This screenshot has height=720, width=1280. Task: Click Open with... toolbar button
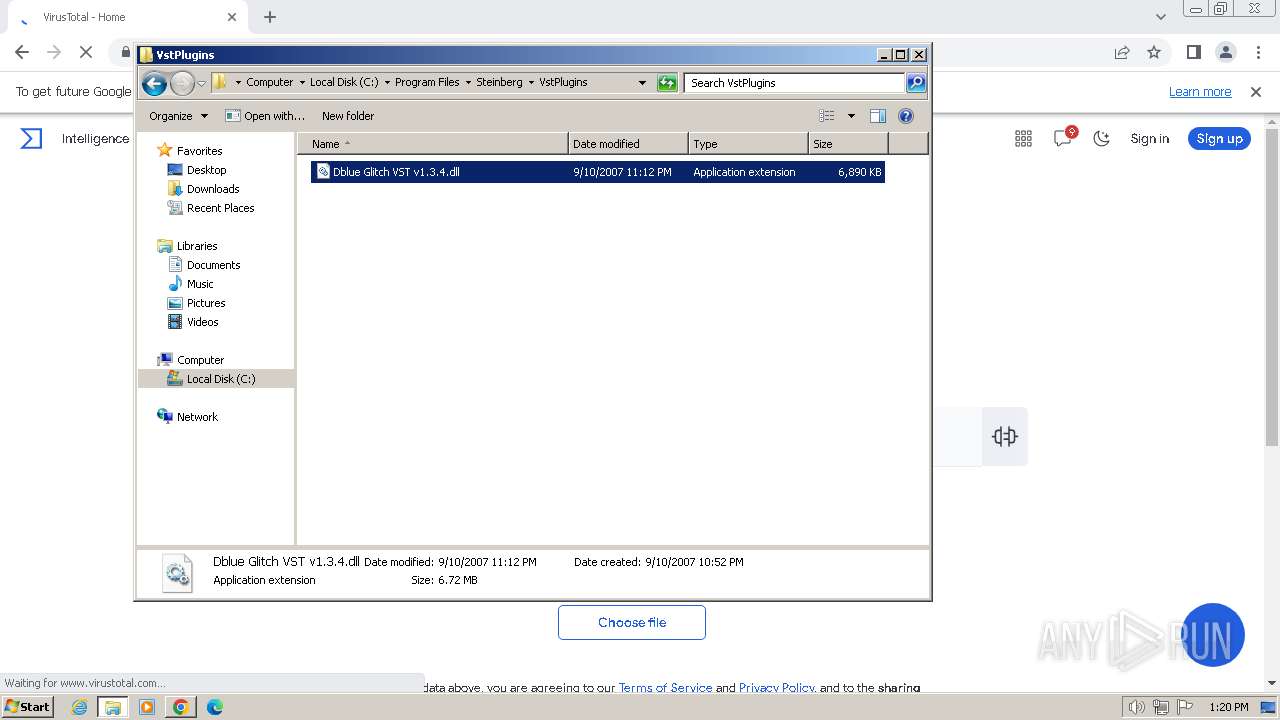(265, 116)
